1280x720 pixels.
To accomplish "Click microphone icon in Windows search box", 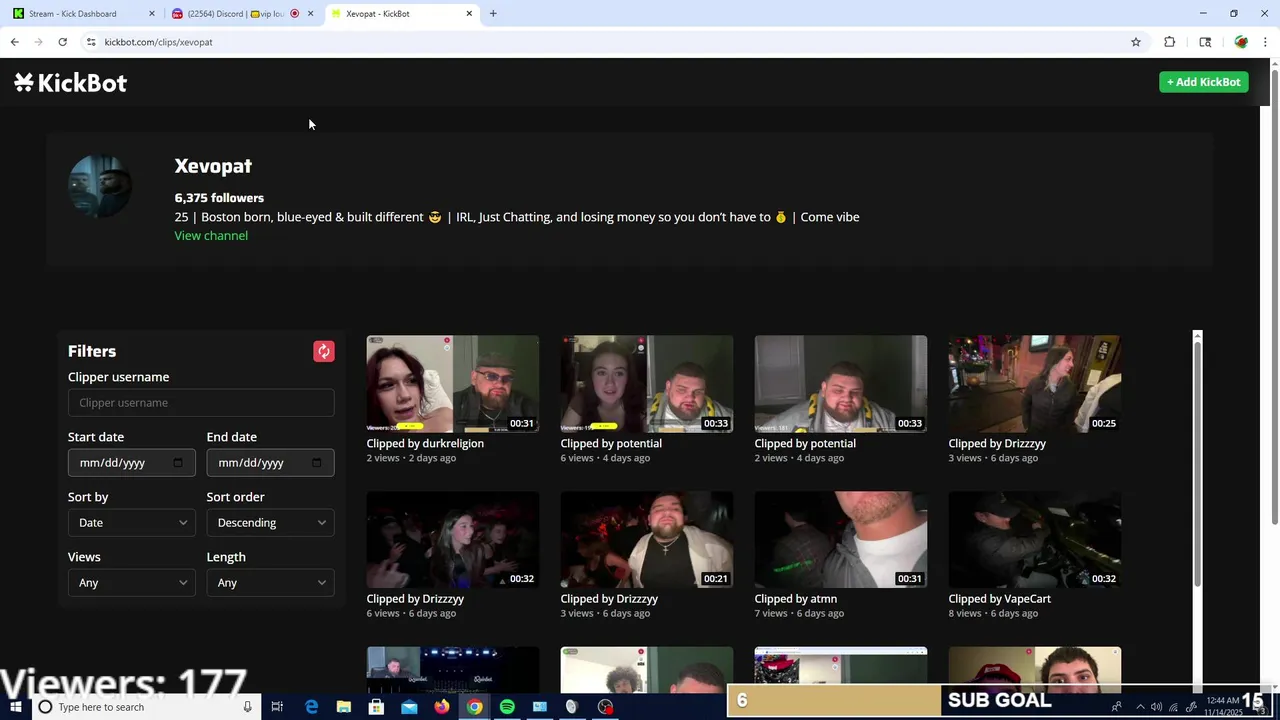I will [x=247, y=707].
